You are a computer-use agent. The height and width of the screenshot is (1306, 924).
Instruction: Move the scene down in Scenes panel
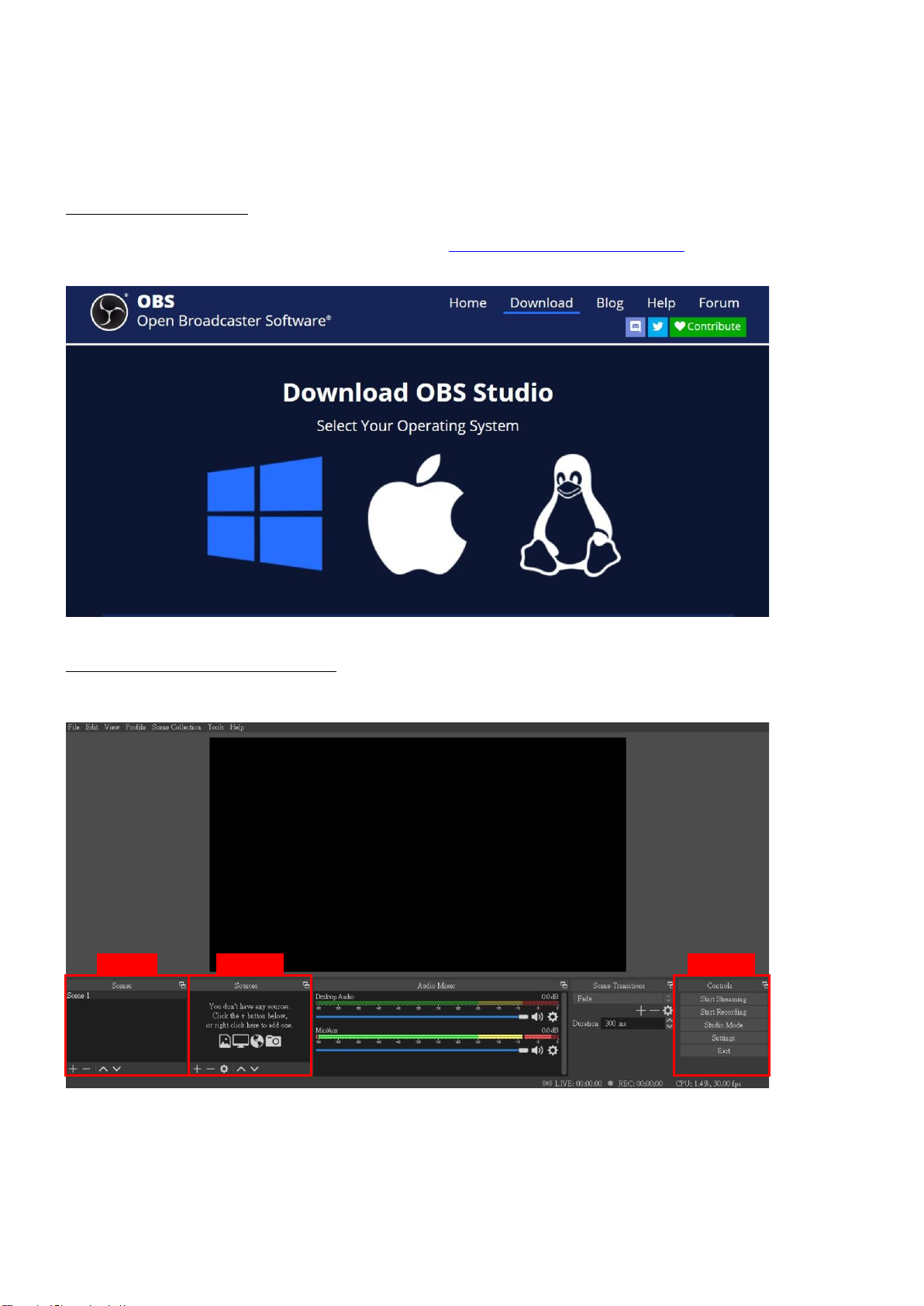(x=116, y=1069)
